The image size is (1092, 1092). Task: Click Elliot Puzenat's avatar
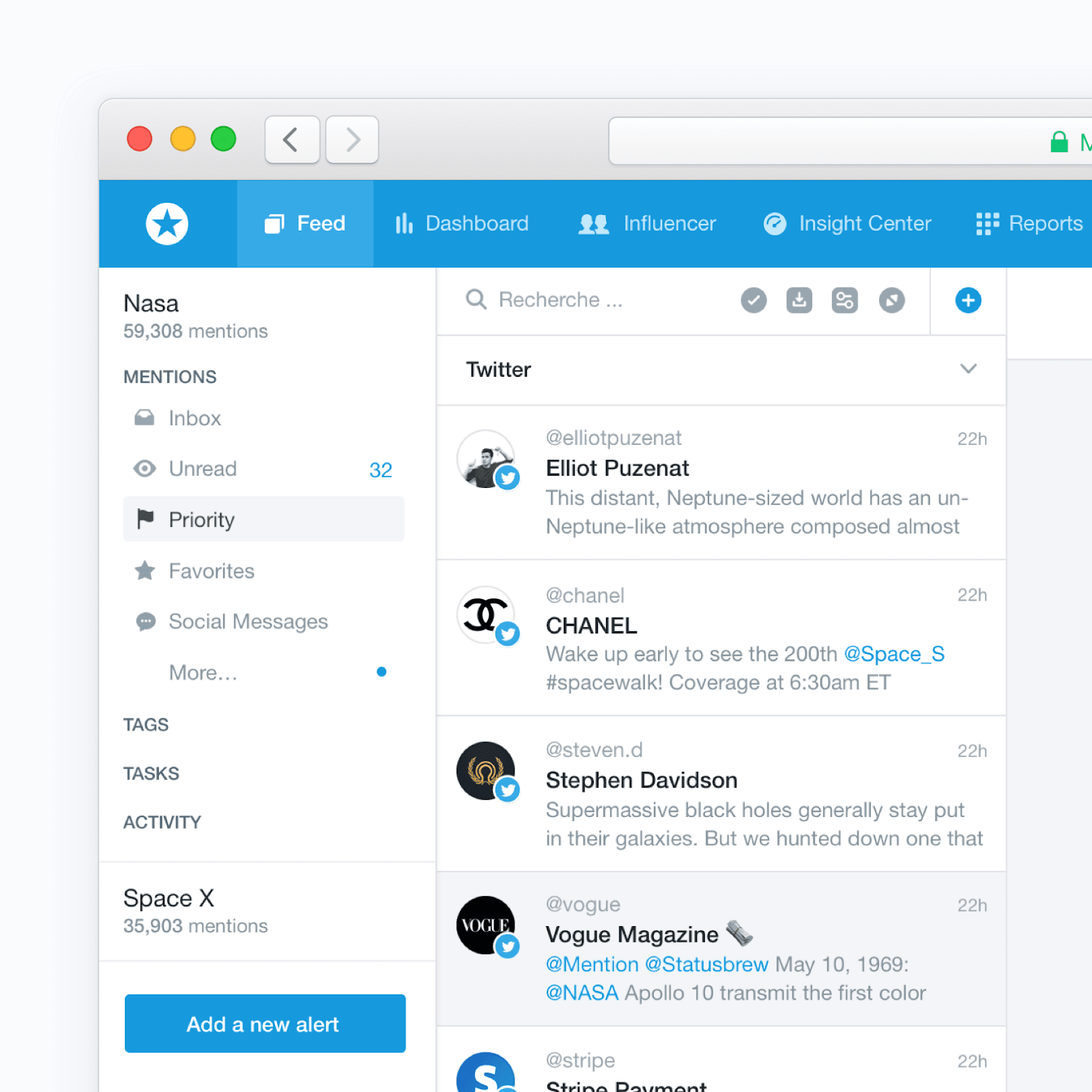(485, 459)
